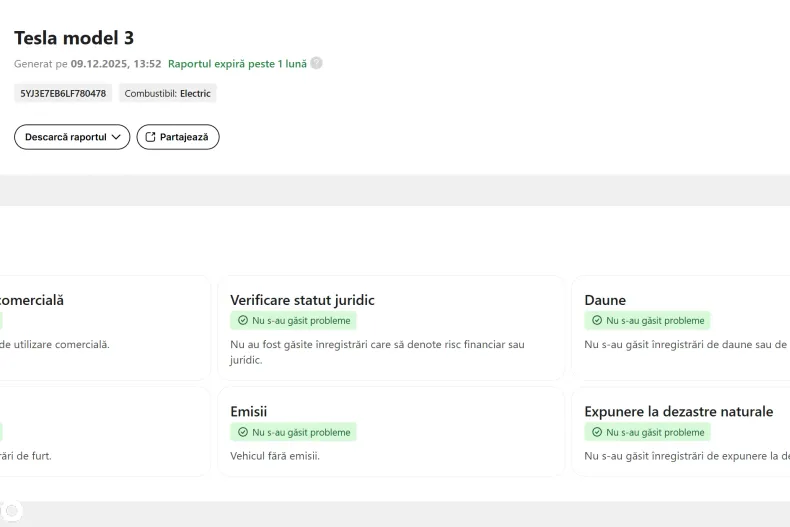Click check icon in the Daune status badge
790x527 pixels.
597,321
